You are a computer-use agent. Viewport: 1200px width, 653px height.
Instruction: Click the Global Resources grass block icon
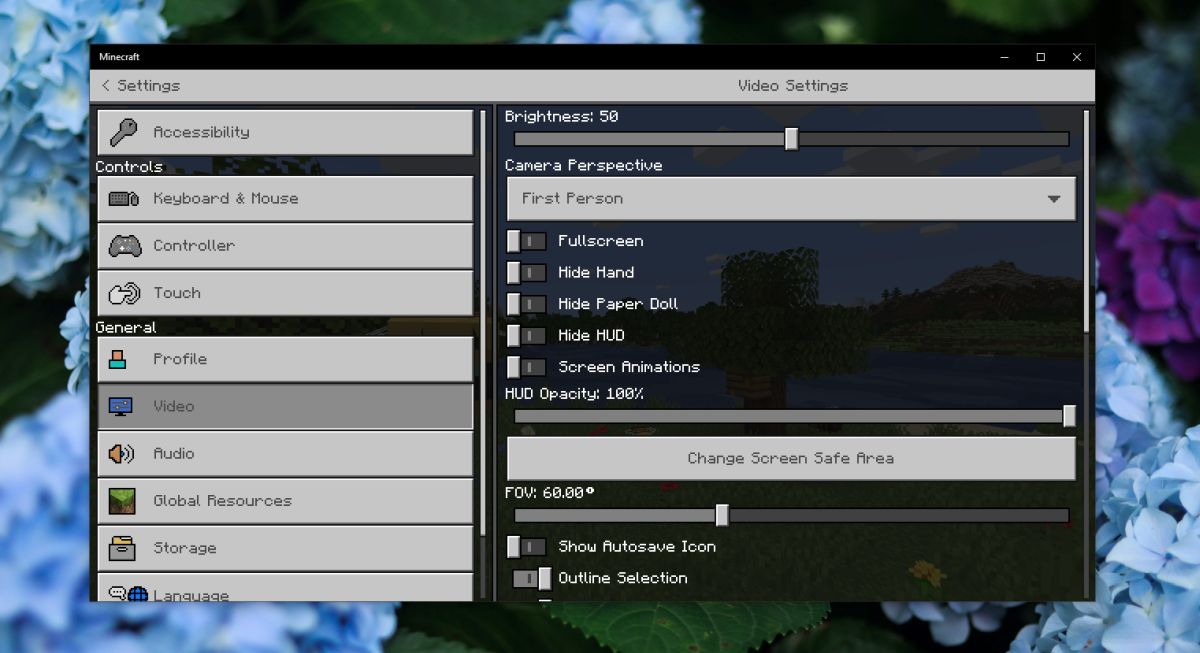tap(121, 501)
